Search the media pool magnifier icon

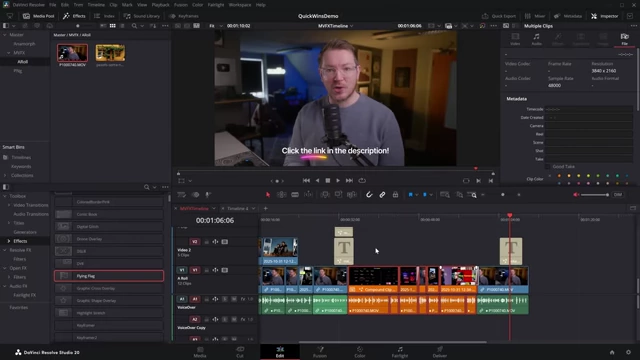(x=134, y=26)
